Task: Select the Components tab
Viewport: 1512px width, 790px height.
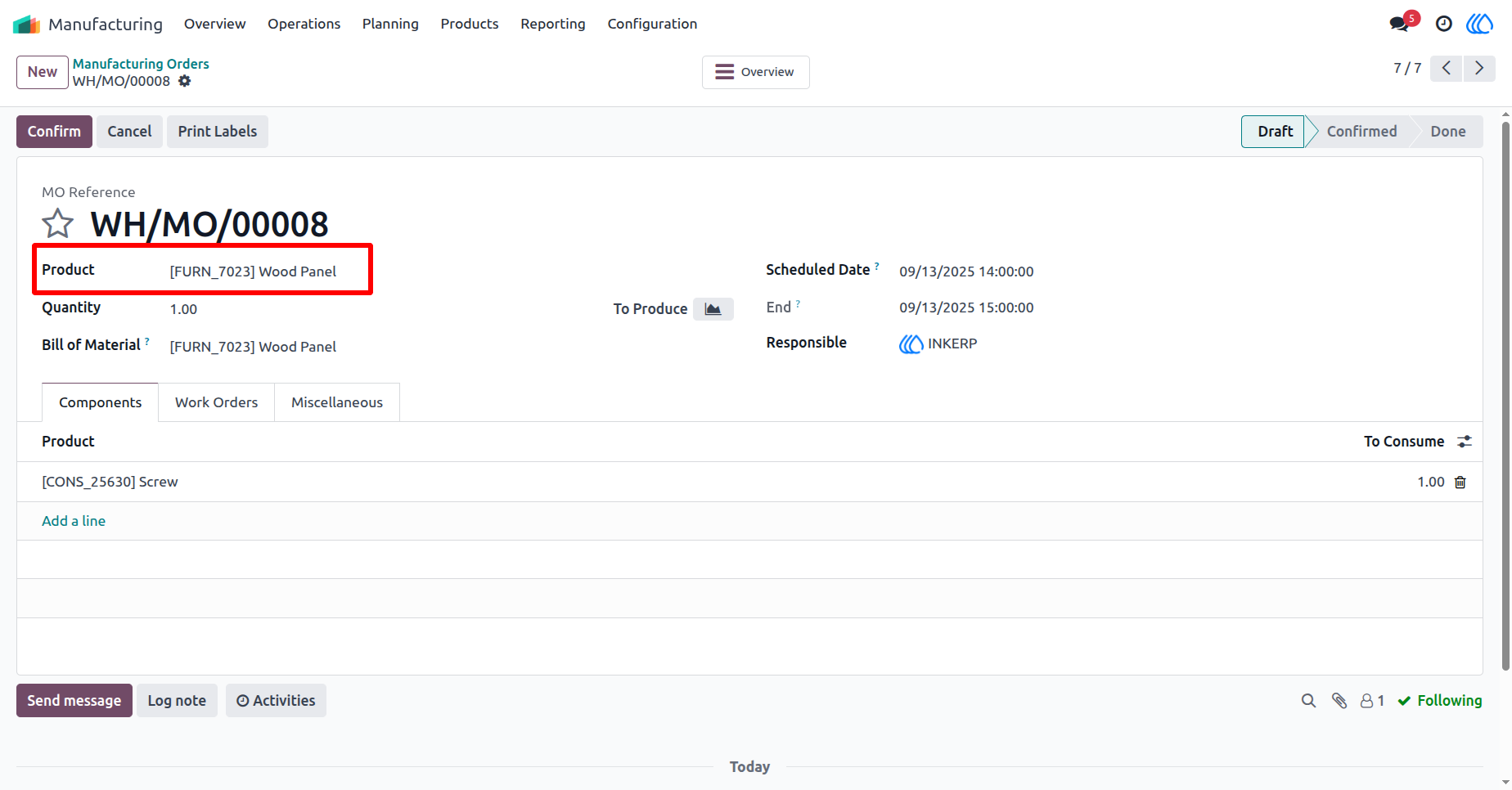Action: tap(100, 402)
